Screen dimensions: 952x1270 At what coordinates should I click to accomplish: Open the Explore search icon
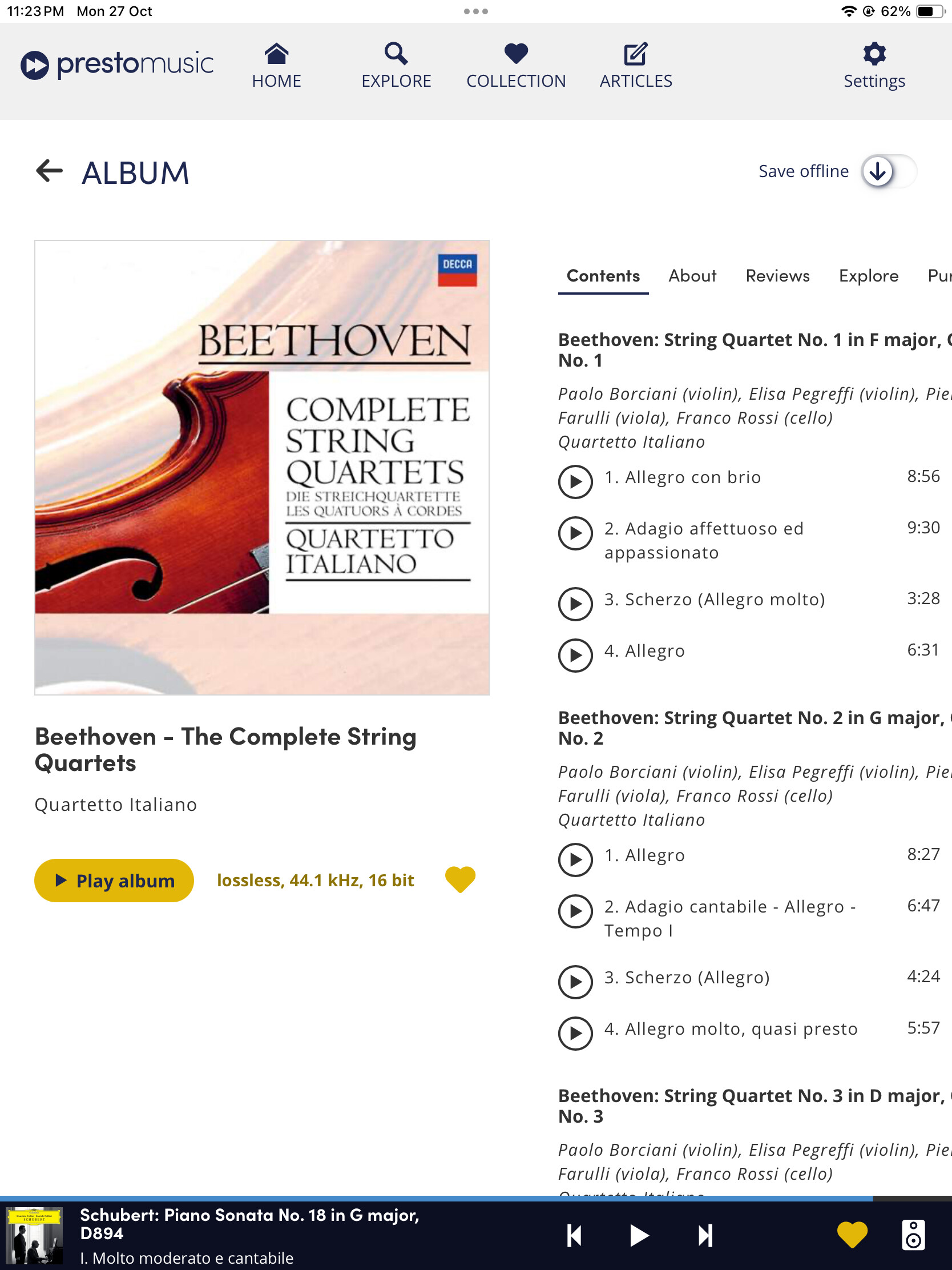tap(396, 55)
